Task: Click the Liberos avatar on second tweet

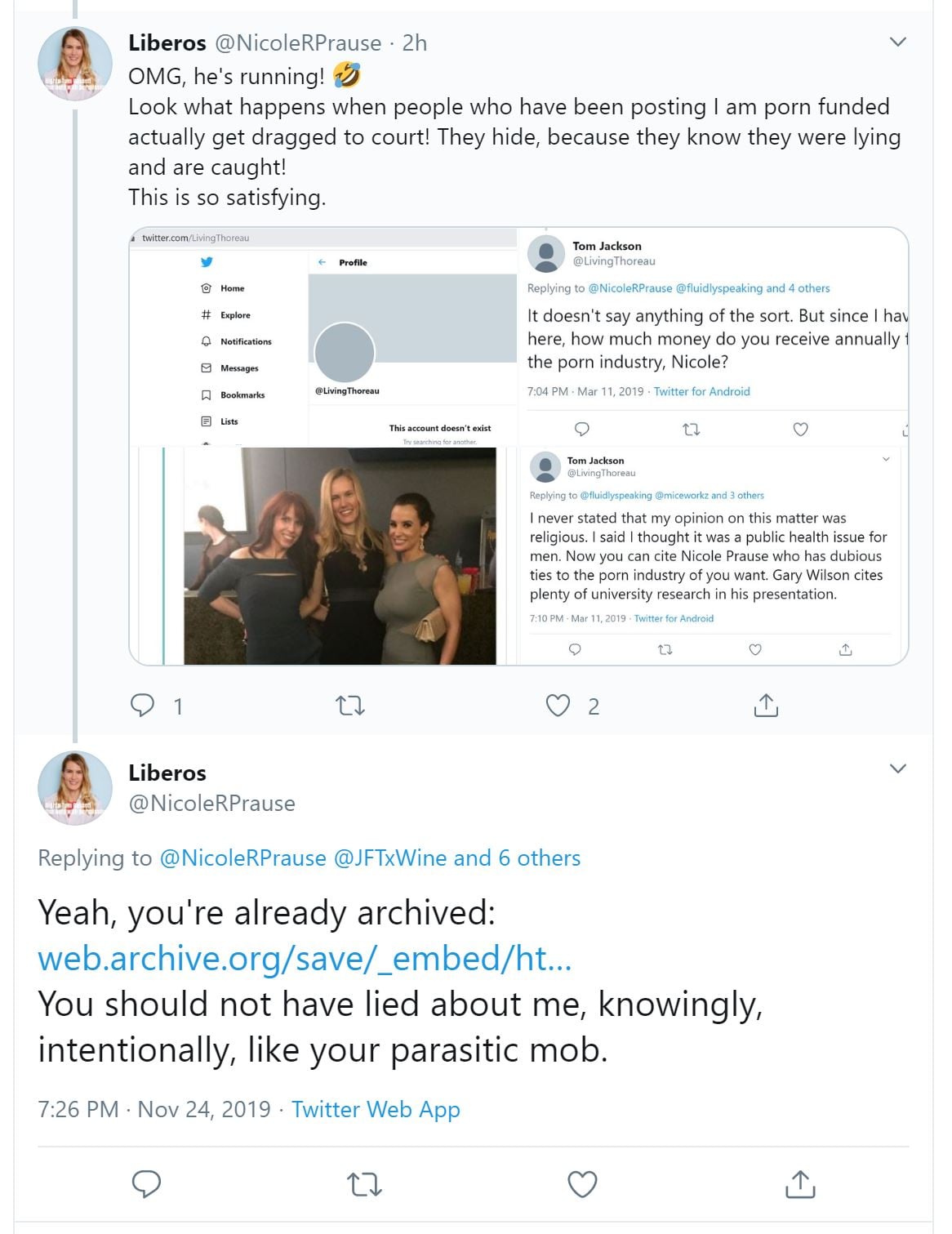Action: (x=75, y=788)
